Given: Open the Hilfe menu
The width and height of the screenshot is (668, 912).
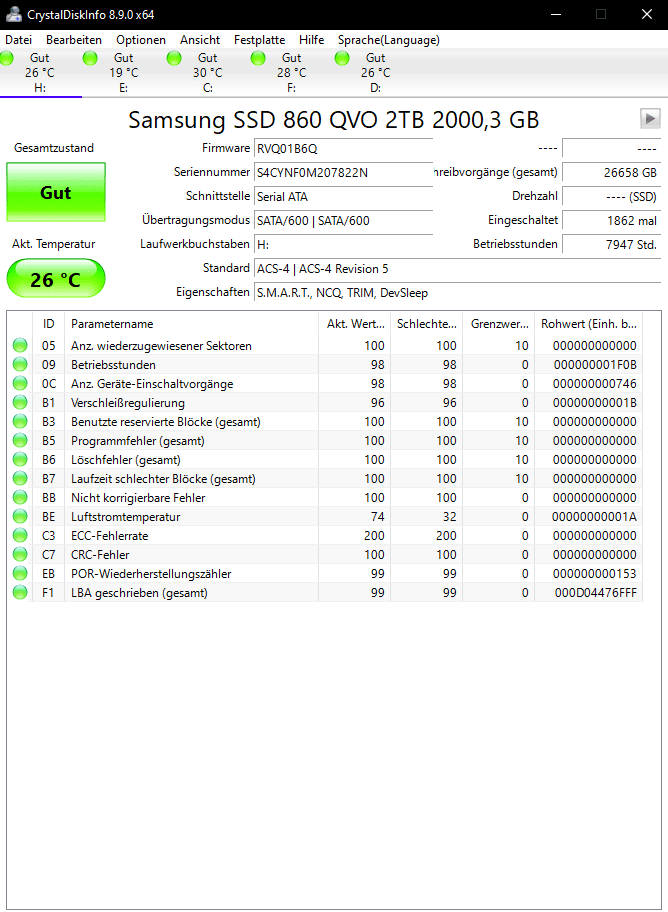Looking at the screenshot, I should [312, 40].
